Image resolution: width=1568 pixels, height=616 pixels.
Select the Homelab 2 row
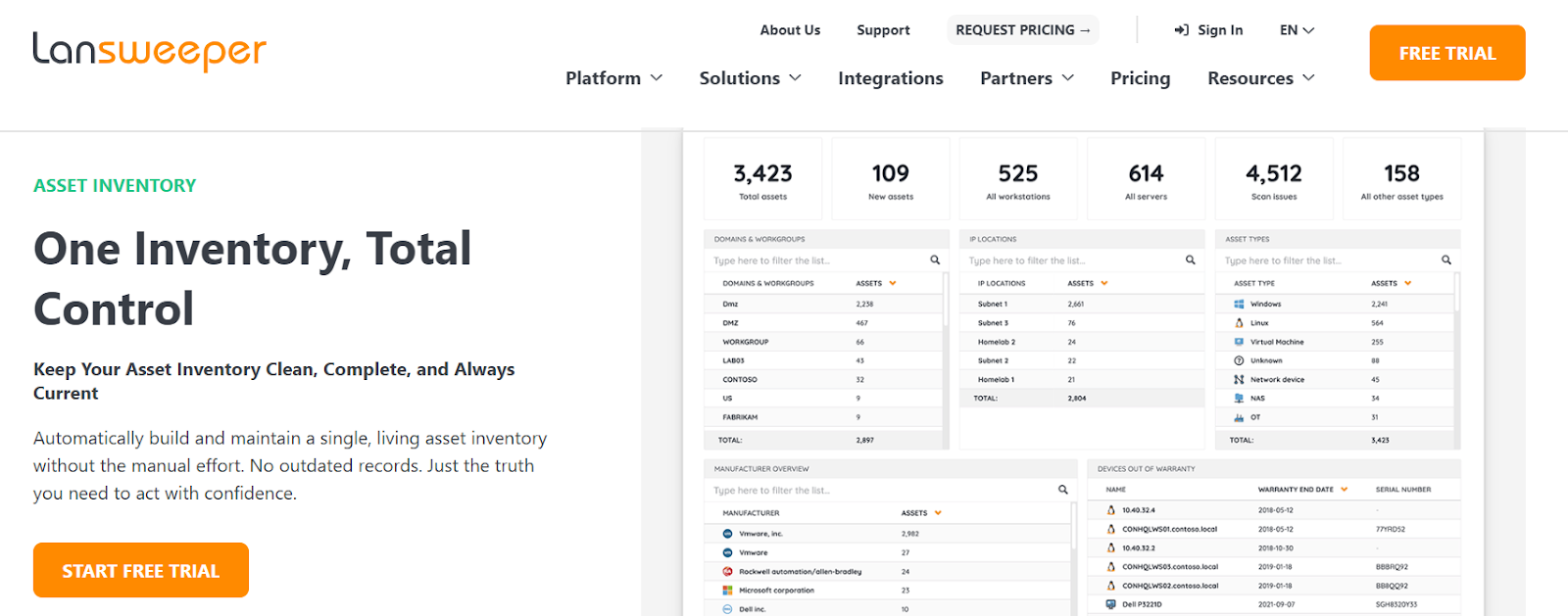tap(1082, 342)
